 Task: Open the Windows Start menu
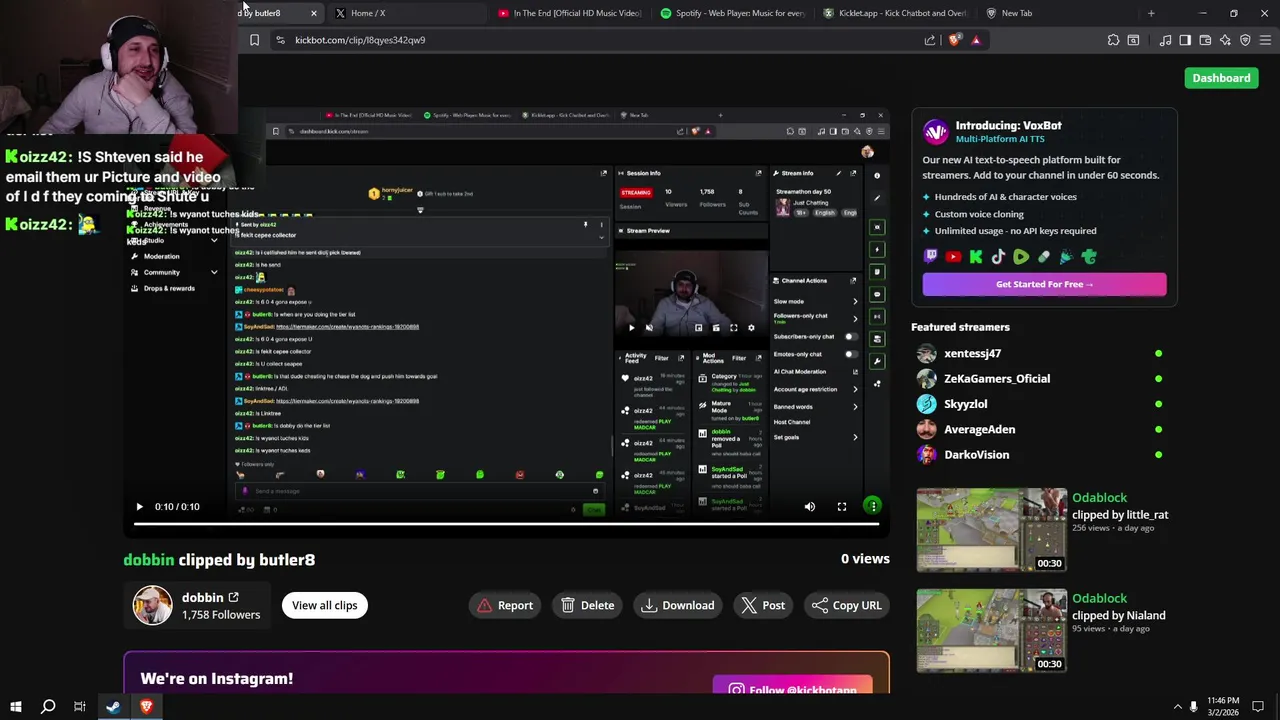click(x=16, y=706)
